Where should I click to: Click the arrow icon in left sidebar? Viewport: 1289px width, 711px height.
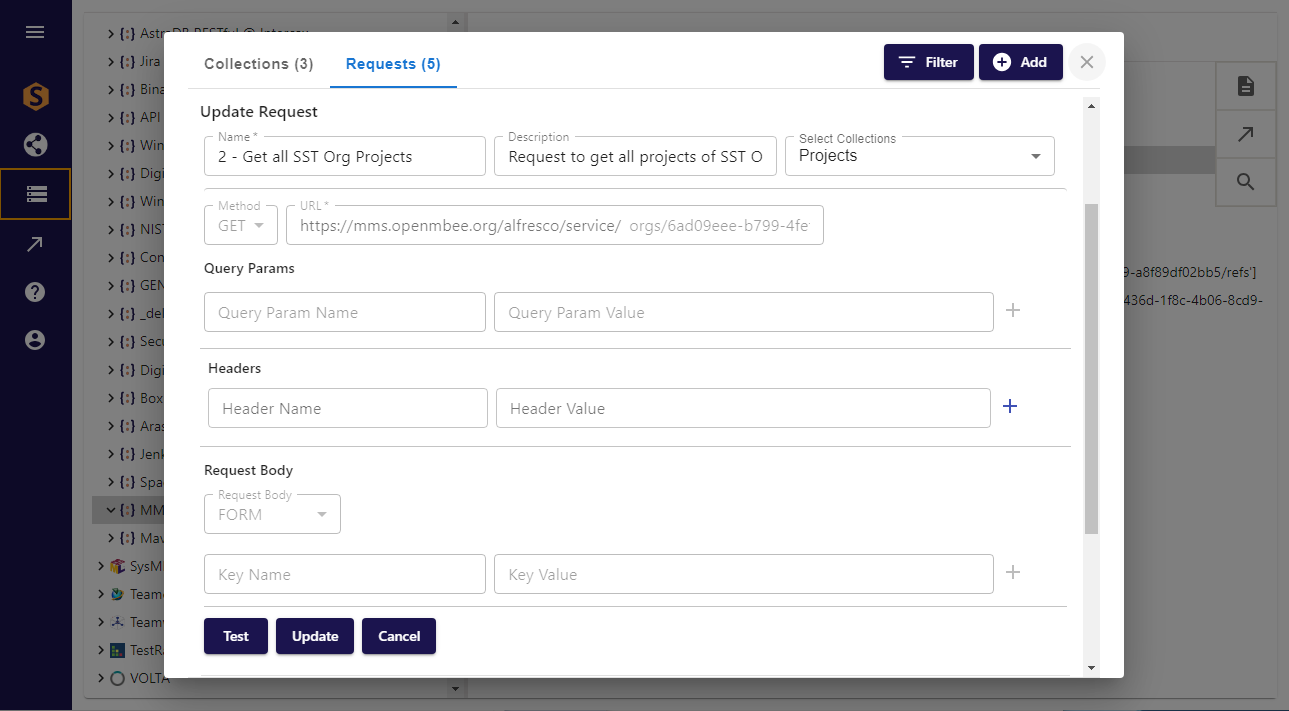(x=35, y=244)
